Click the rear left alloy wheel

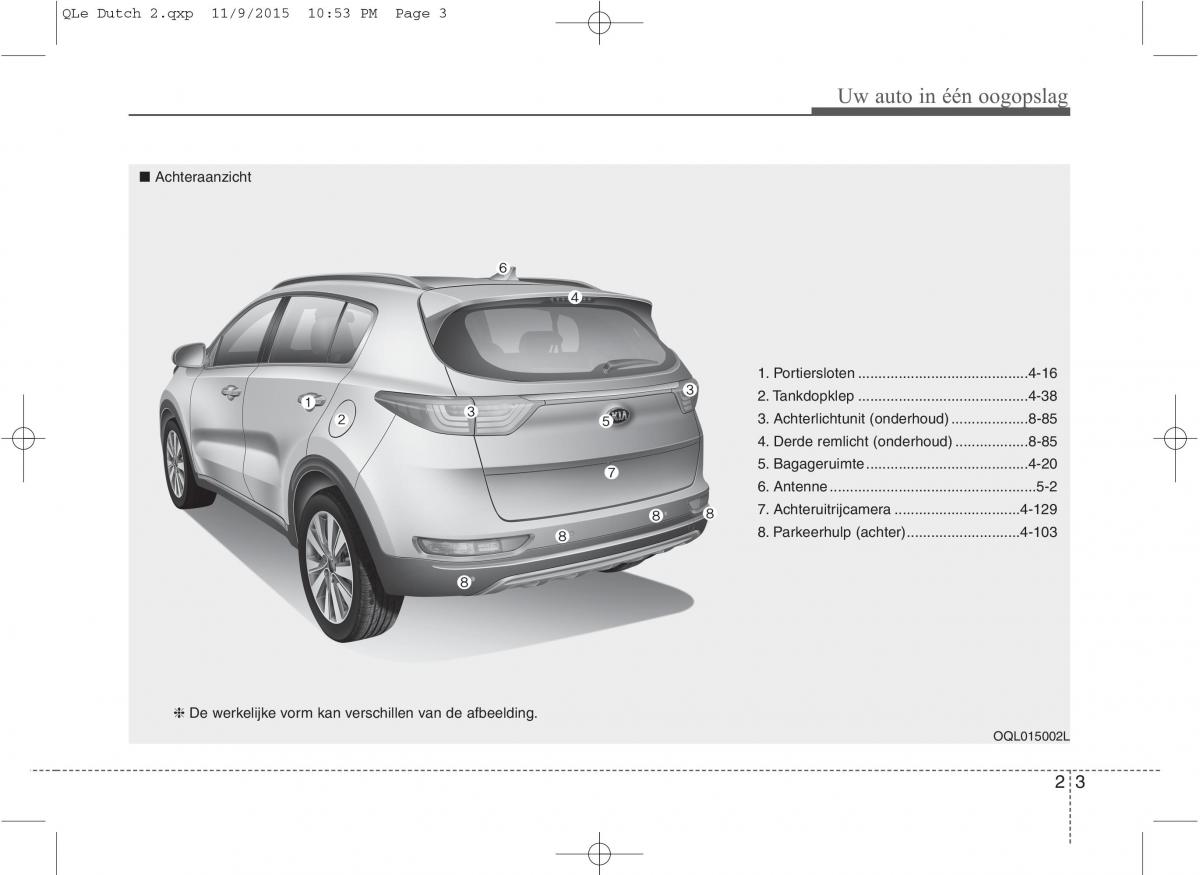point(332,565)
